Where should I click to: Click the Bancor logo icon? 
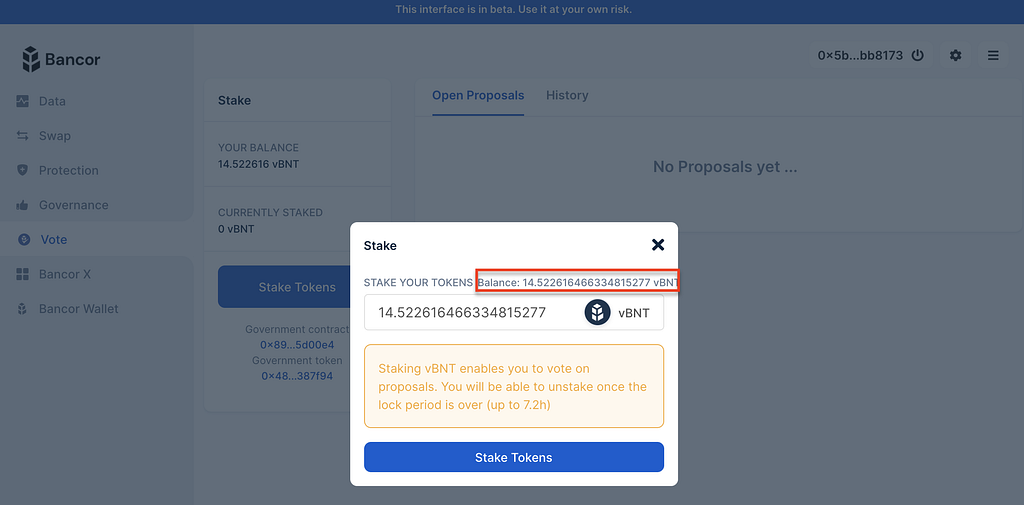31,59
